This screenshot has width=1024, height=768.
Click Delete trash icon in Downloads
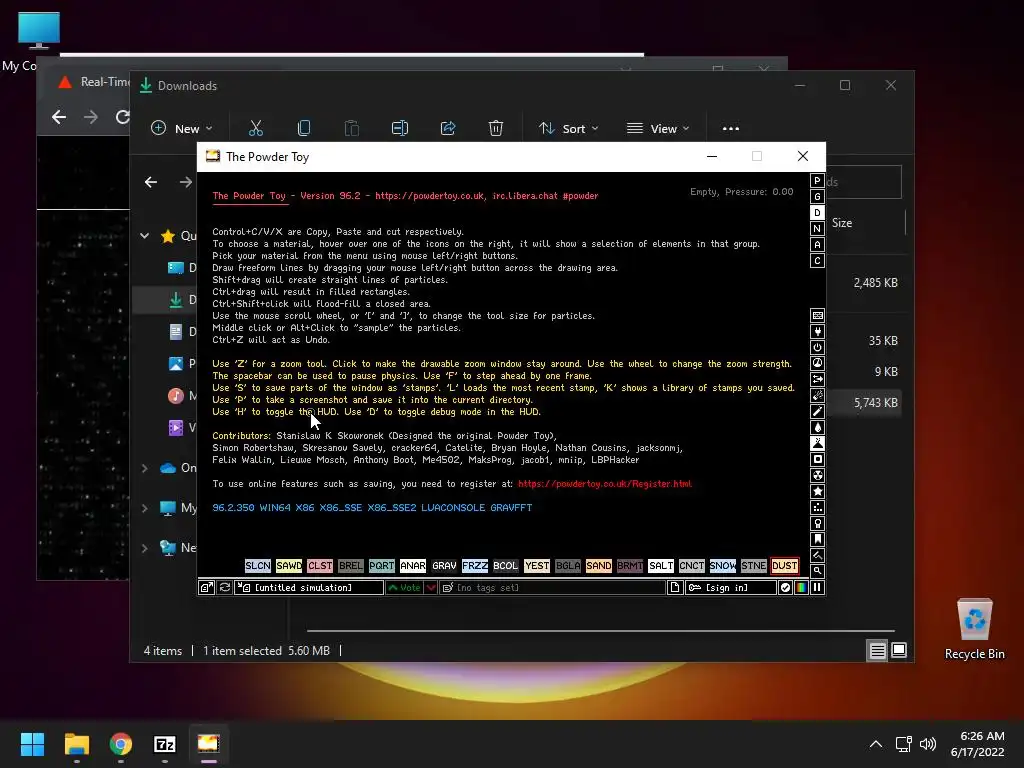496,129
